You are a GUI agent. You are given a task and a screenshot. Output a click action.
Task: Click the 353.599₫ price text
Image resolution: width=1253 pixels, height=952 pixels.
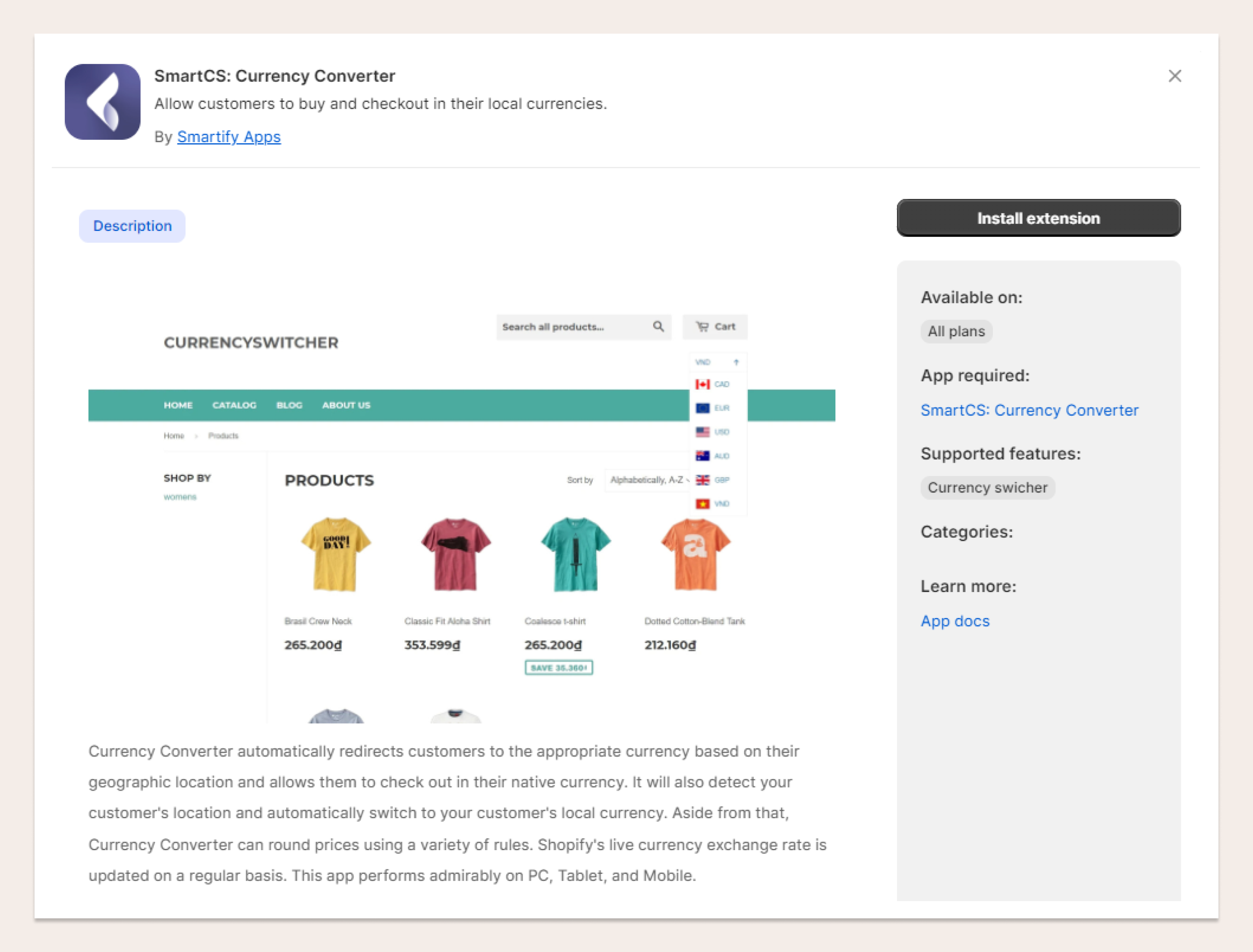(x=432, y=645)
